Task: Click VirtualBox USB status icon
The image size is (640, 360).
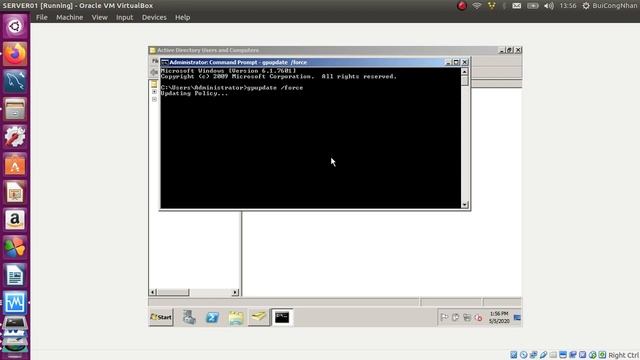Action: point(543,355)
